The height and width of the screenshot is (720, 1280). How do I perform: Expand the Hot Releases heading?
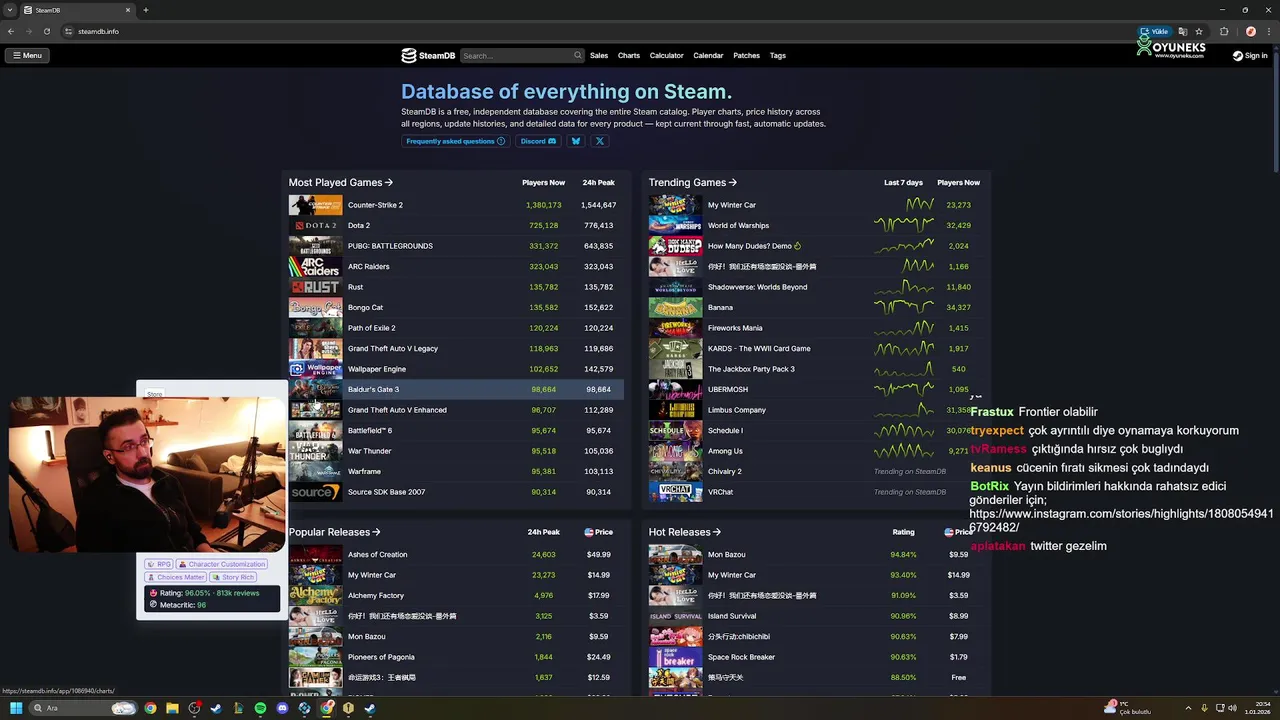(x=685, y=532)
